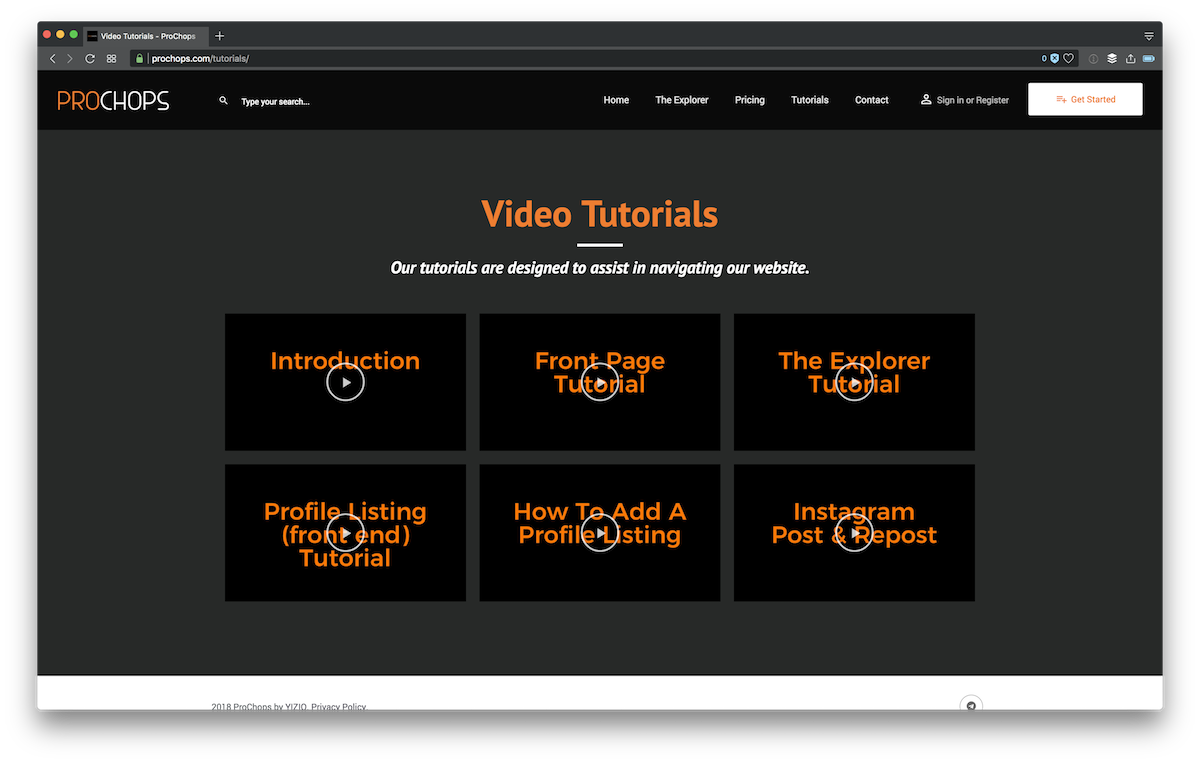Click the search magnifier icon

[x=223, y=101]
